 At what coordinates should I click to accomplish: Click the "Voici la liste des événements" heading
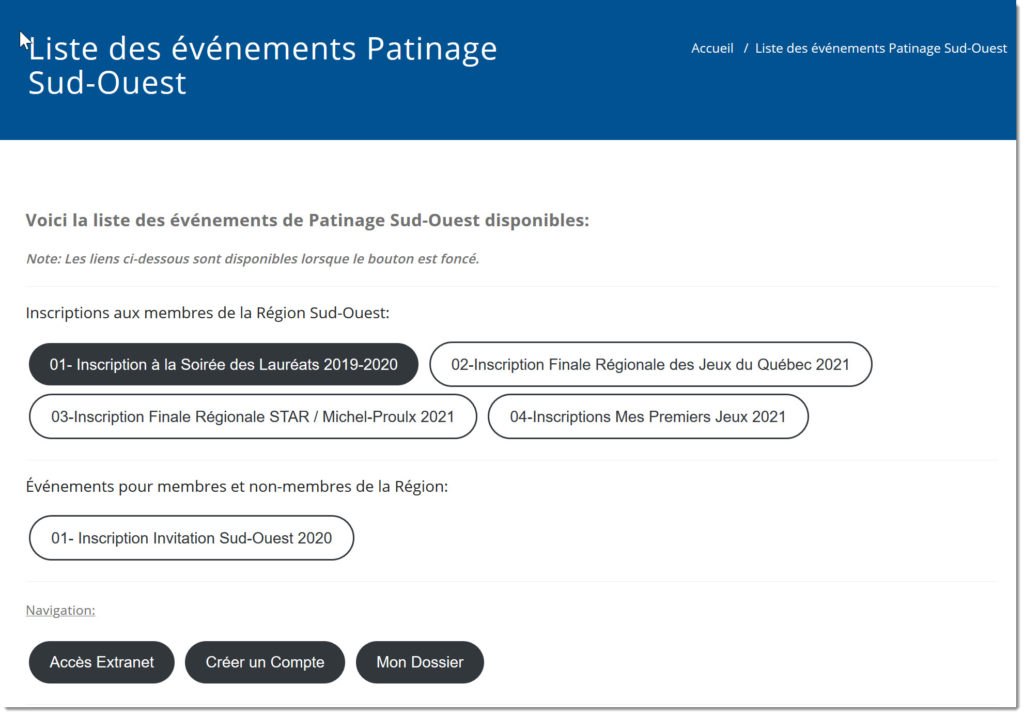point(307,220)
